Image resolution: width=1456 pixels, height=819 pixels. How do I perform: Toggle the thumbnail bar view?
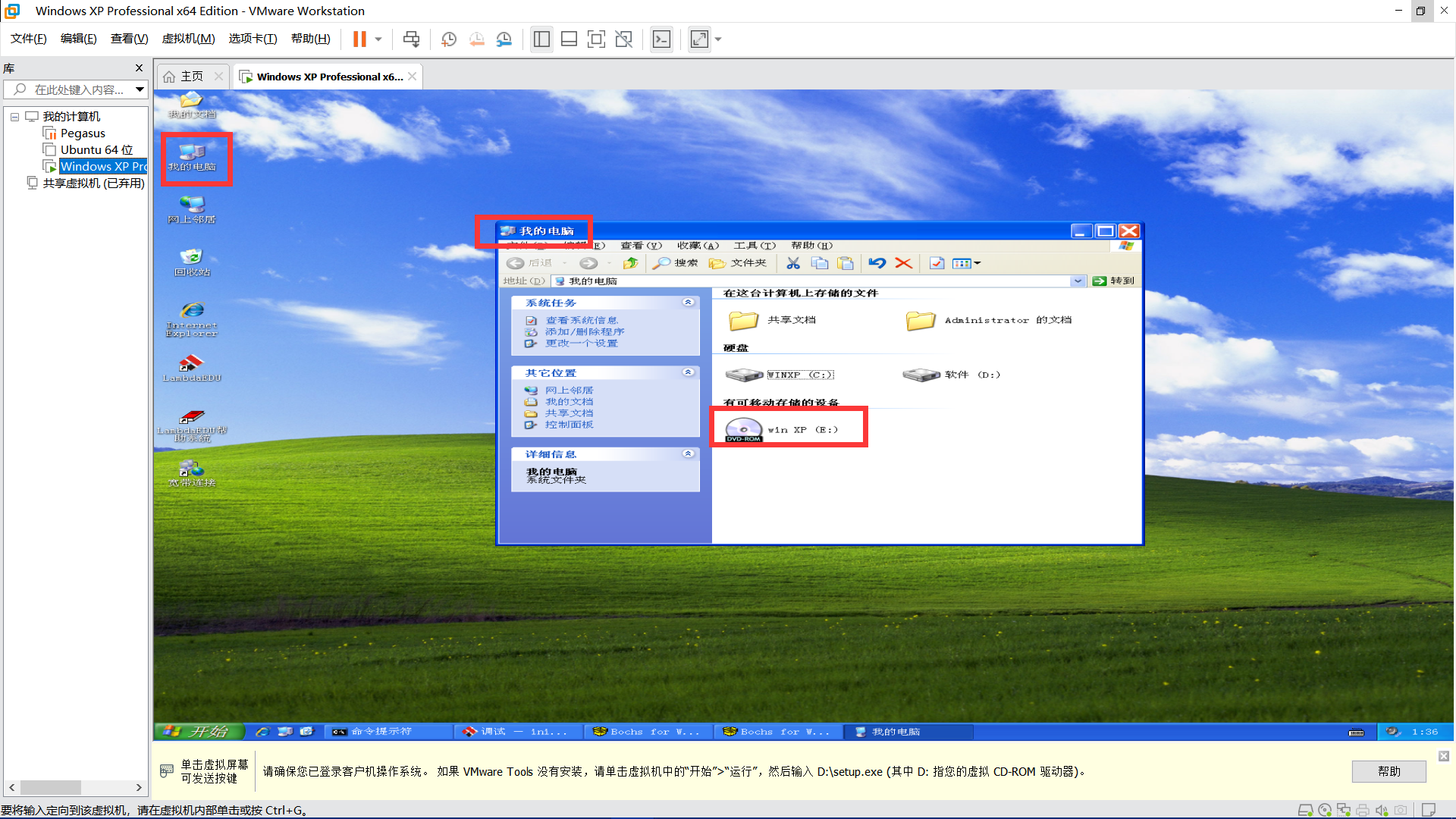click(x=569, y=39)
